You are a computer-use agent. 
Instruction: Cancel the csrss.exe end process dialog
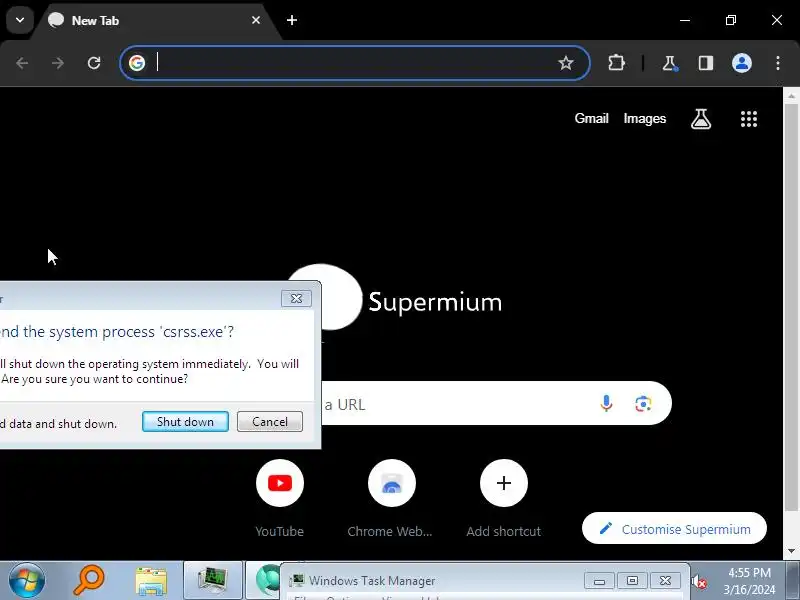coord(270,422)
